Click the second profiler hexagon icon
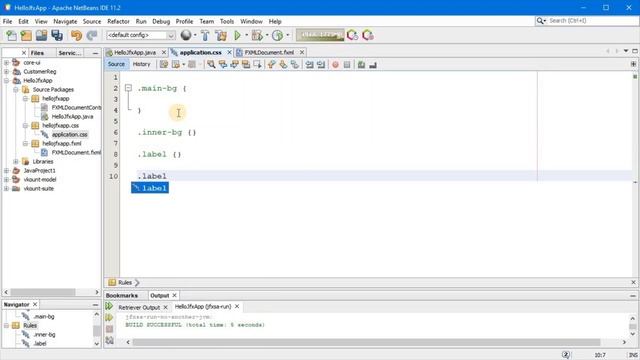 (x=368, y=36)
